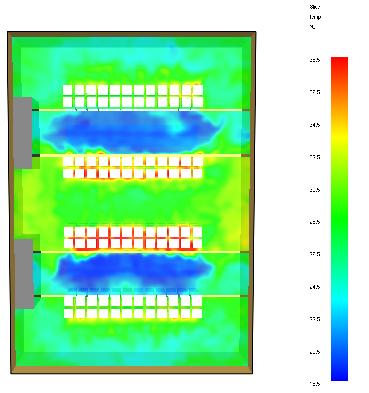The height and width of the screenshot is (393, 369).
Task: Select the lower grey cooling unit
Action: click(x=24, y=274)
